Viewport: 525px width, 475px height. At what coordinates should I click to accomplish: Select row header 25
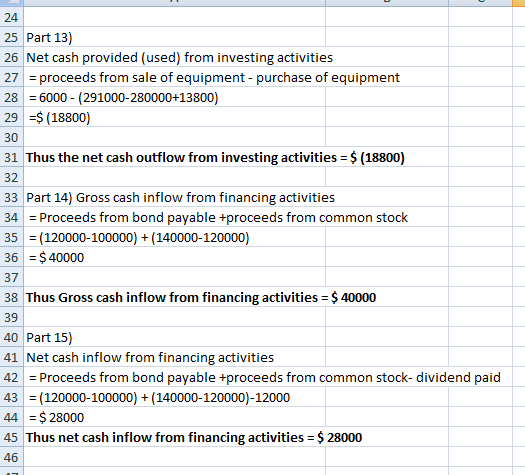tap(11, 37)
